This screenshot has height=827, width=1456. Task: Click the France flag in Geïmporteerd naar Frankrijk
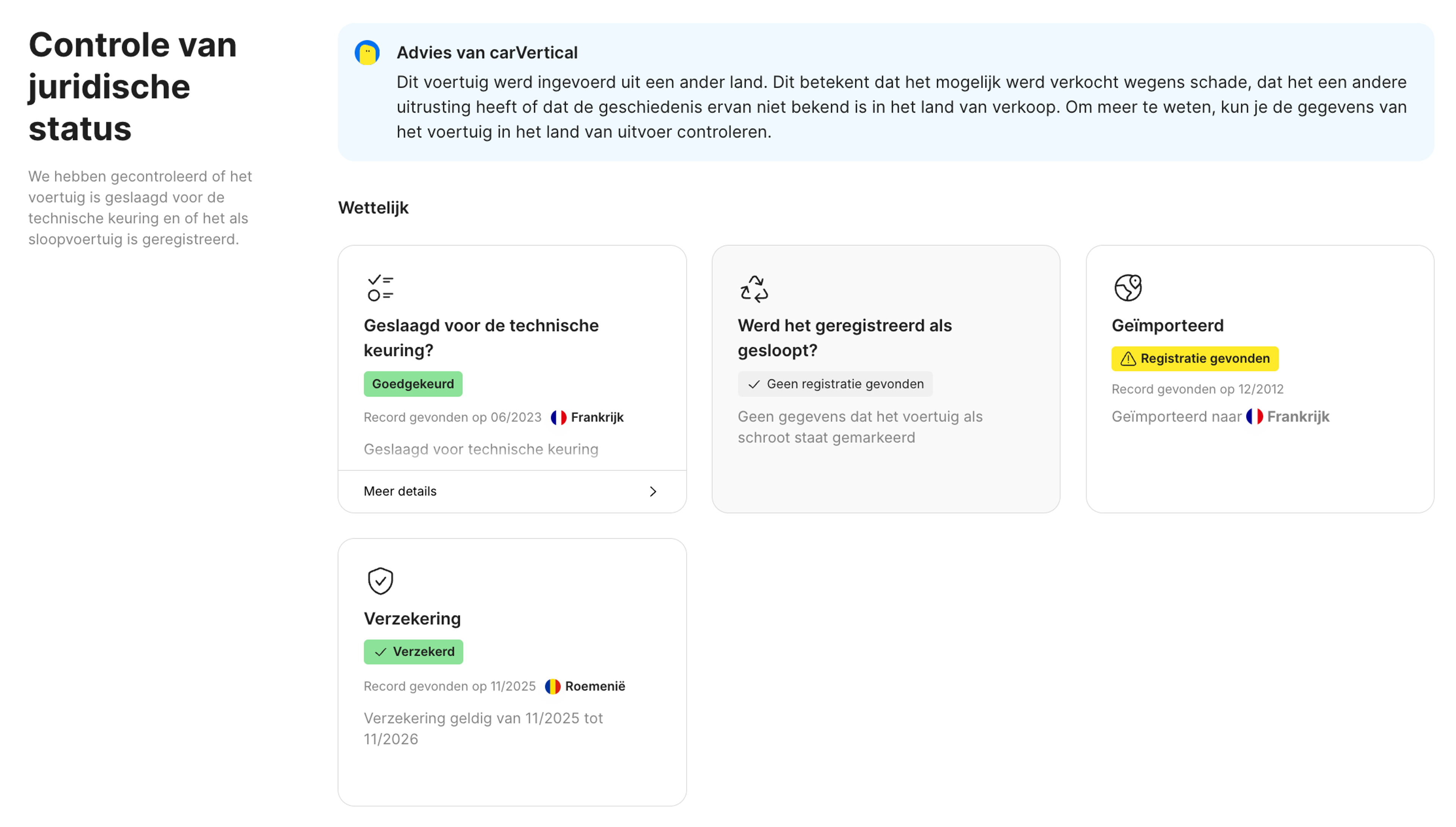[x=1255, y=416]
